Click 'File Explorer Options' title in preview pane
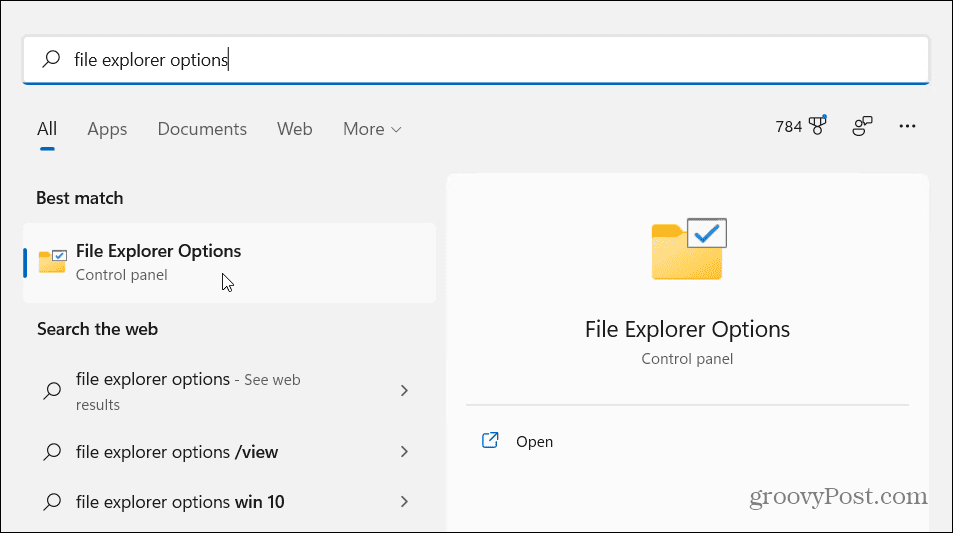953x533 pixels. pyautogui.click(x=687, y=329)
